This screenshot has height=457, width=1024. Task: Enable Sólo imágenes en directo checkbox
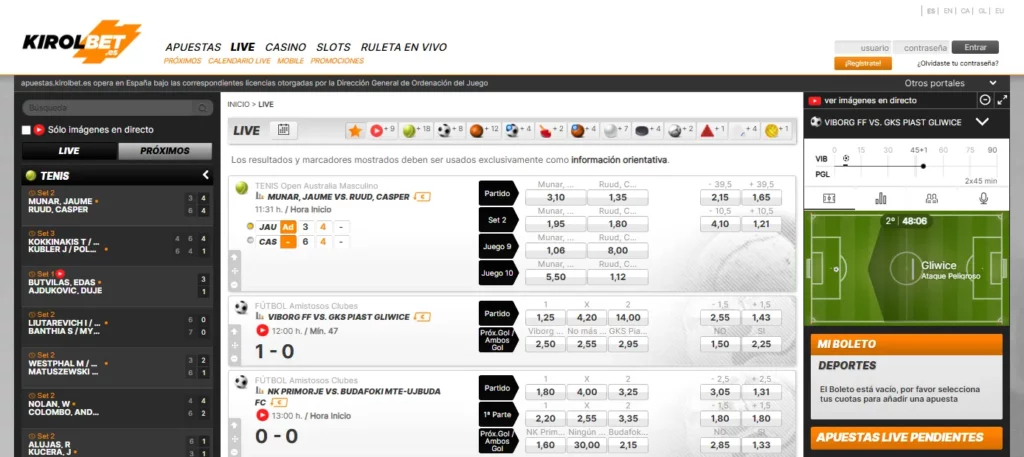26,130
